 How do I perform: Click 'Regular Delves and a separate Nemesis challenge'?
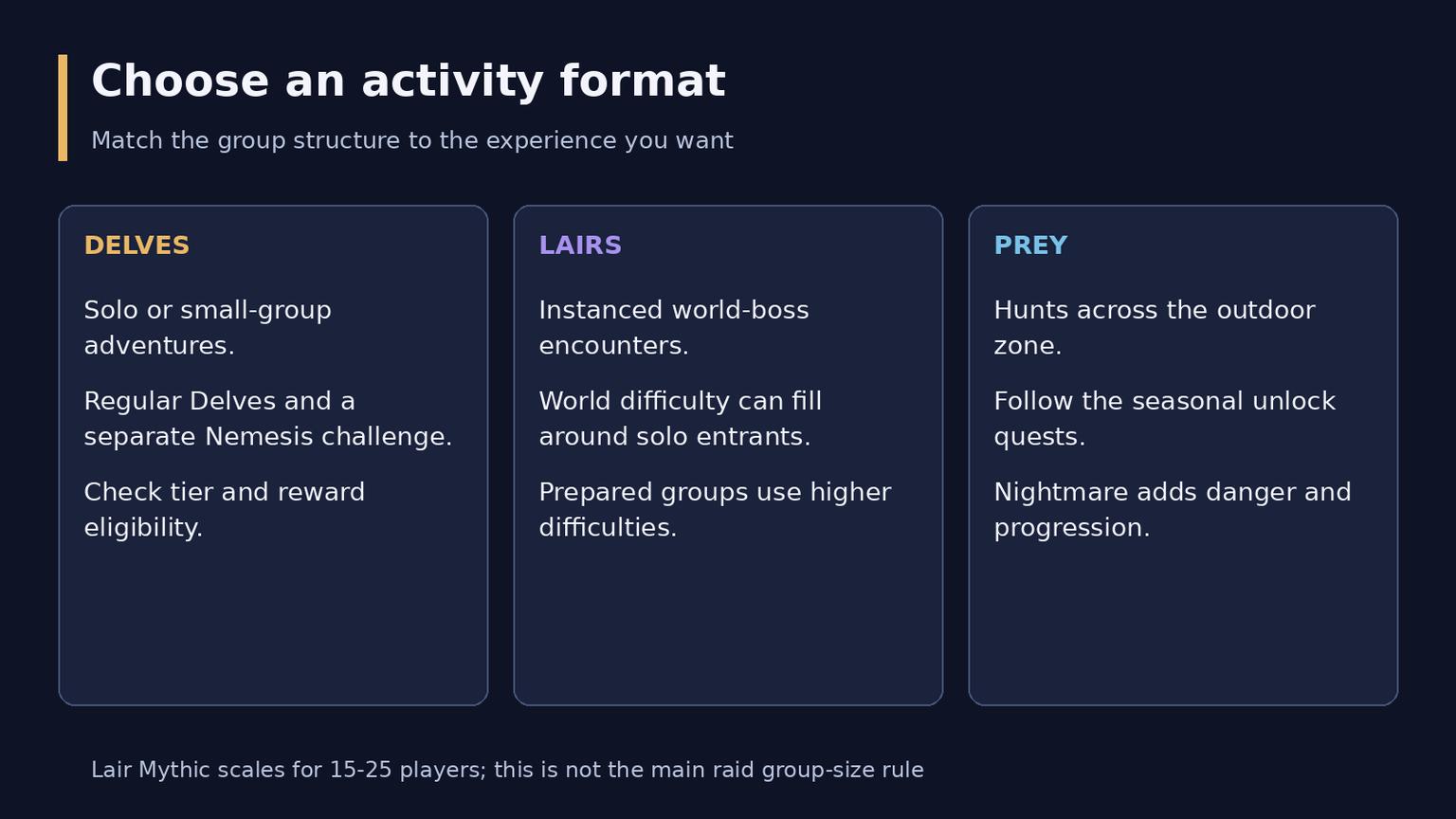coord(268,419)
